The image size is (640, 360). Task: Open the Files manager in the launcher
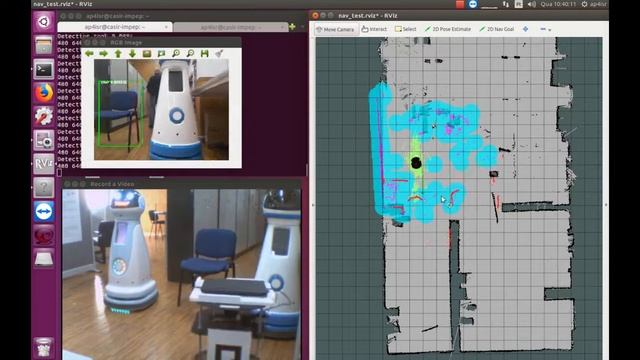click(x=44, y=45)
